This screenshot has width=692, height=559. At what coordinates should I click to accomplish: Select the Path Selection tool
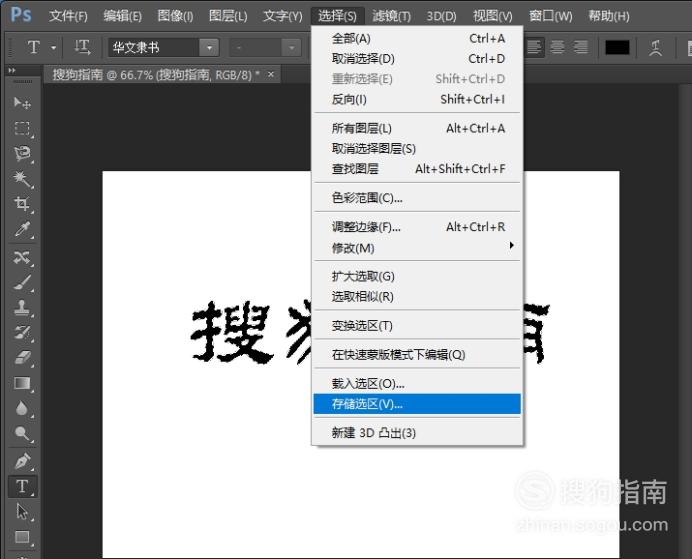click(22, 512)
